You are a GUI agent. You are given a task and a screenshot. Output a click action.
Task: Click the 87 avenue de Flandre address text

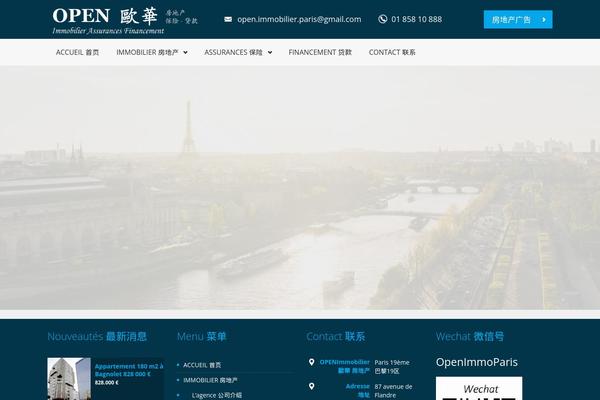click(393, 391)
